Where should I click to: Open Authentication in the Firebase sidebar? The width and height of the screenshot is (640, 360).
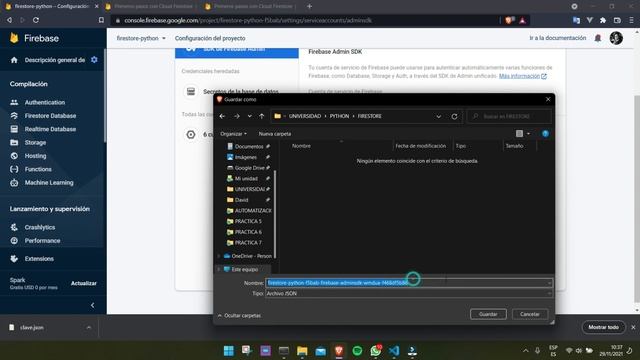(44, 102)
